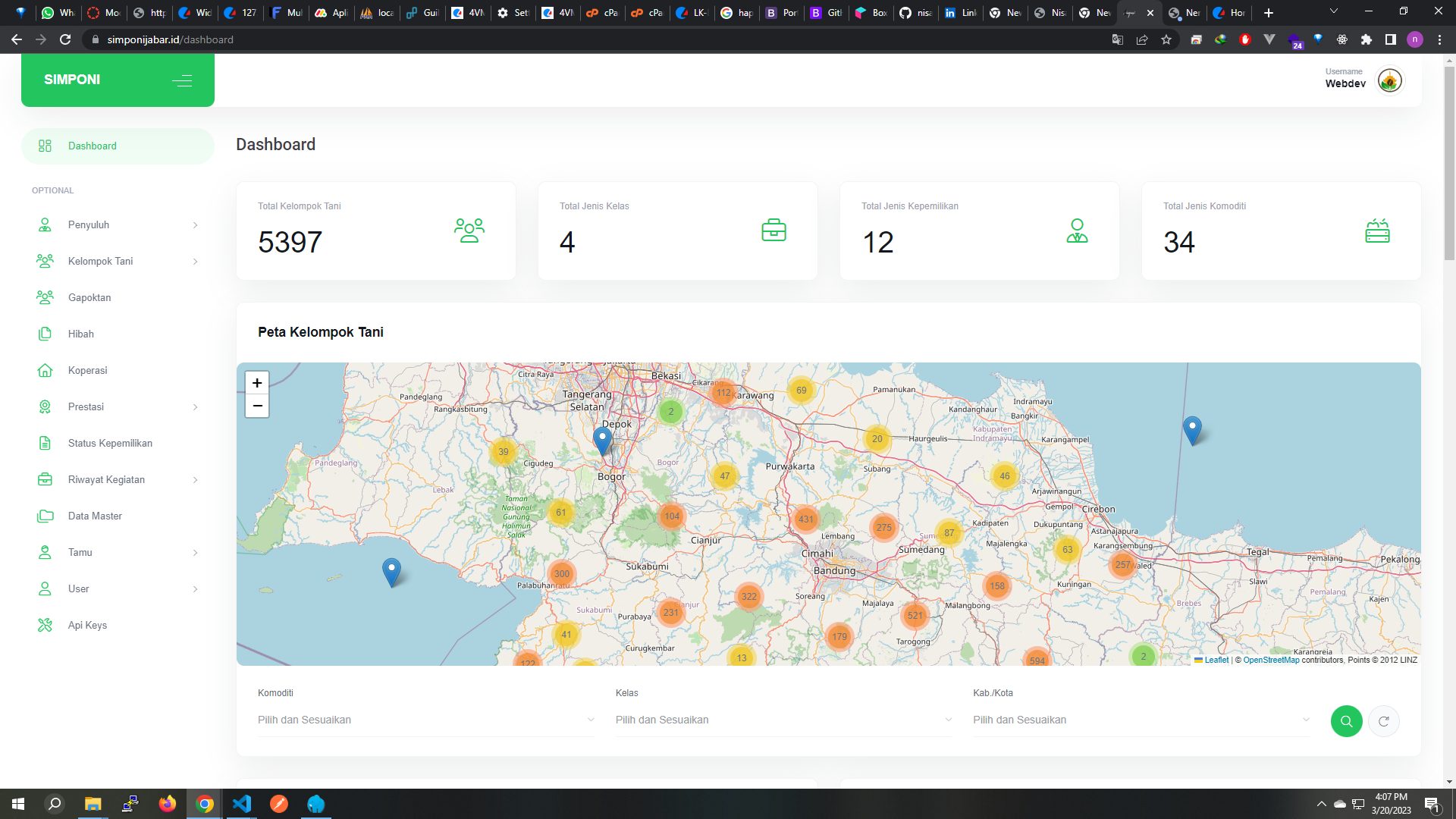Open File Explorer from taskbar
Image resolution: width=1456 pixels, height=819 pixels.
click(93, 804)
